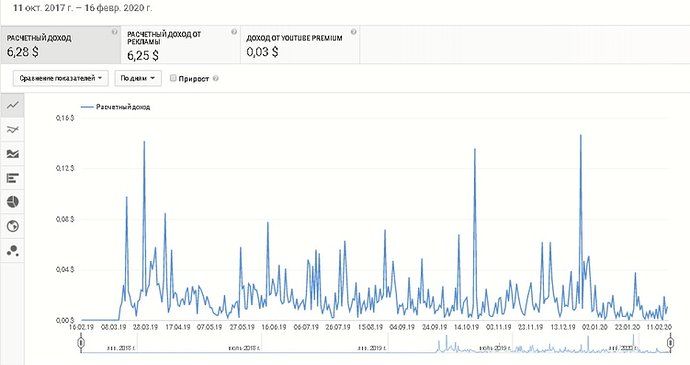Select the bubble chart view icon
This screenshot has width=690, height=365.
pyautogui.click(x=13, y=251)
